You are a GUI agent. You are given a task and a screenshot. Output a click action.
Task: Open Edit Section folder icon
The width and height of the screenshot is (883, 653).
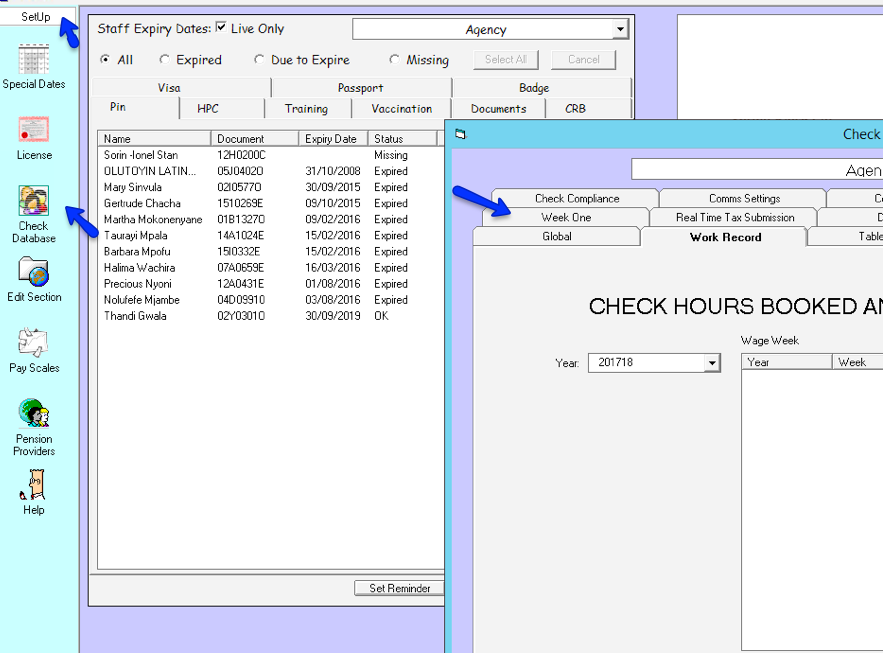pyautogui.click(x=34, y=272)
